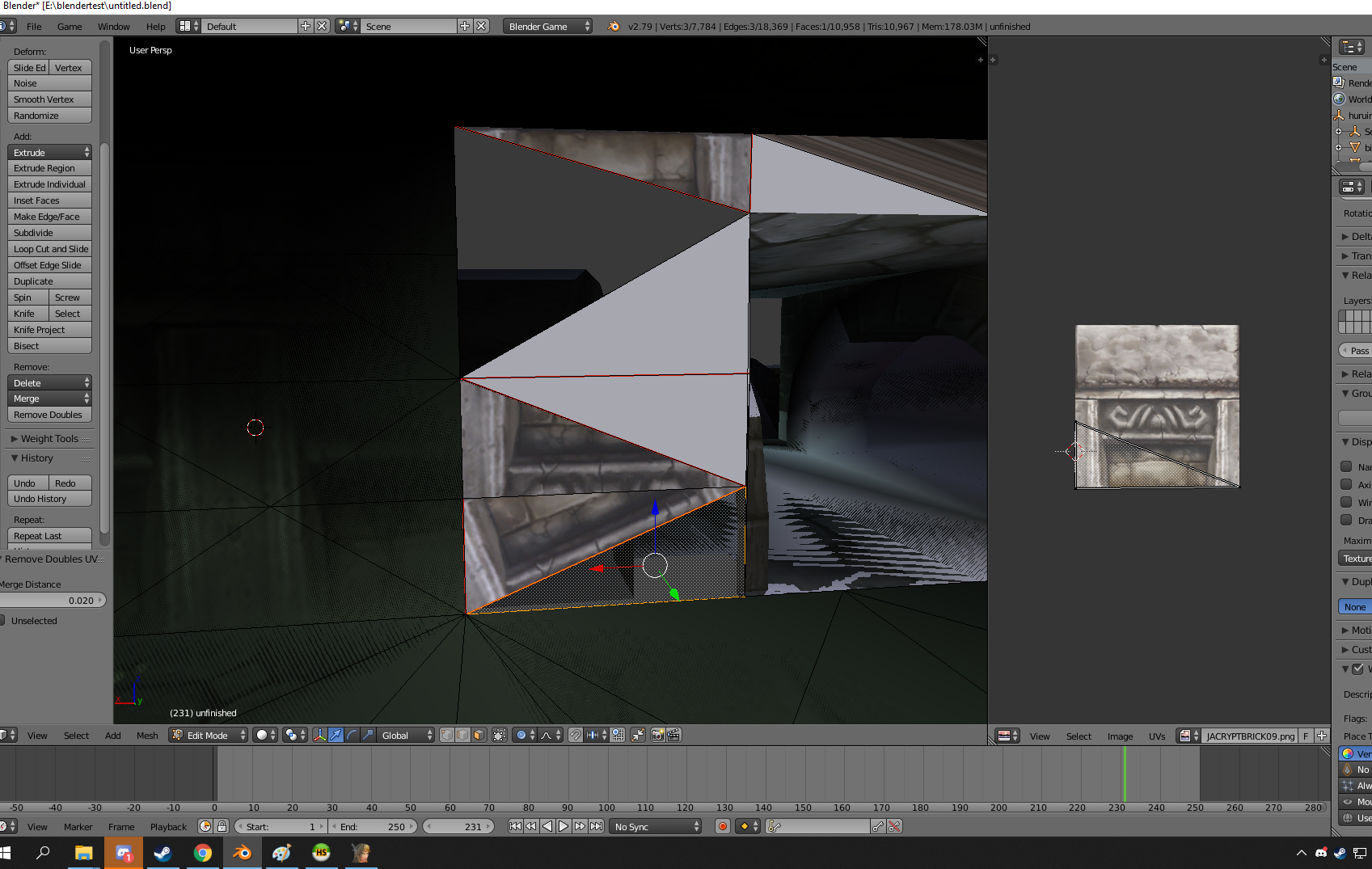This screenshot has height=869, width=1372.
Task: Adjust the Merge Distance slider
Action: point(52,601)
